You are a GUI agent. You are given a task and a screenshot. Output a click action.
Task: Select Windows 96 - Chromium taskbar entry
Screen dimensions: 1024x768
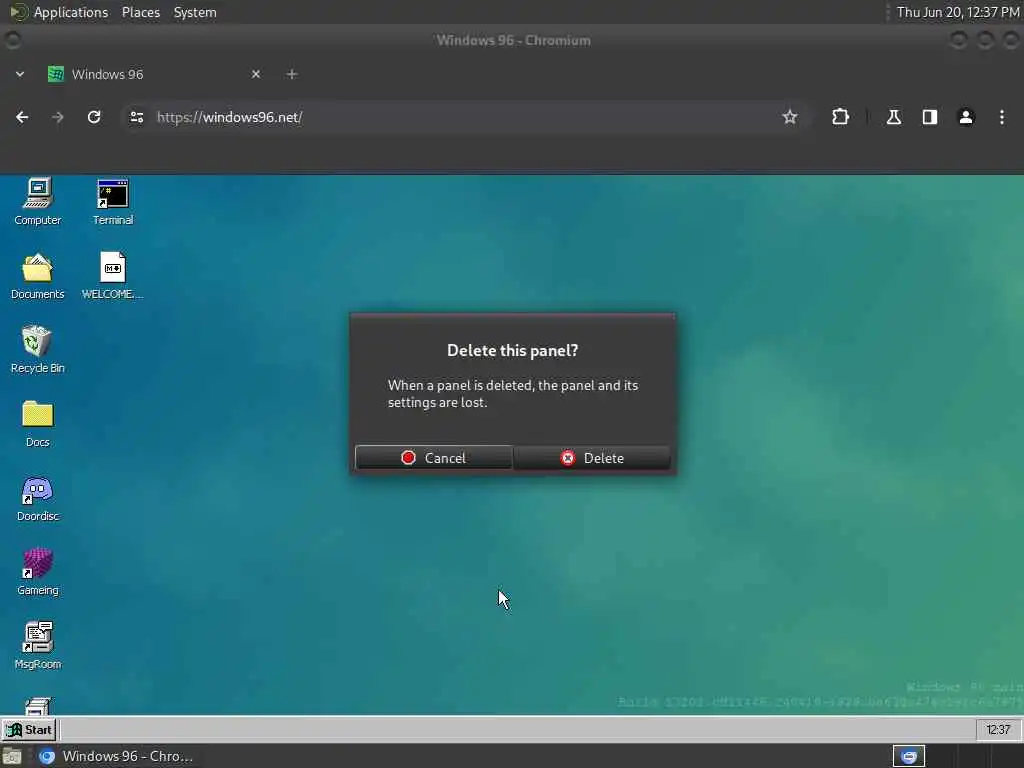[116, 756]
